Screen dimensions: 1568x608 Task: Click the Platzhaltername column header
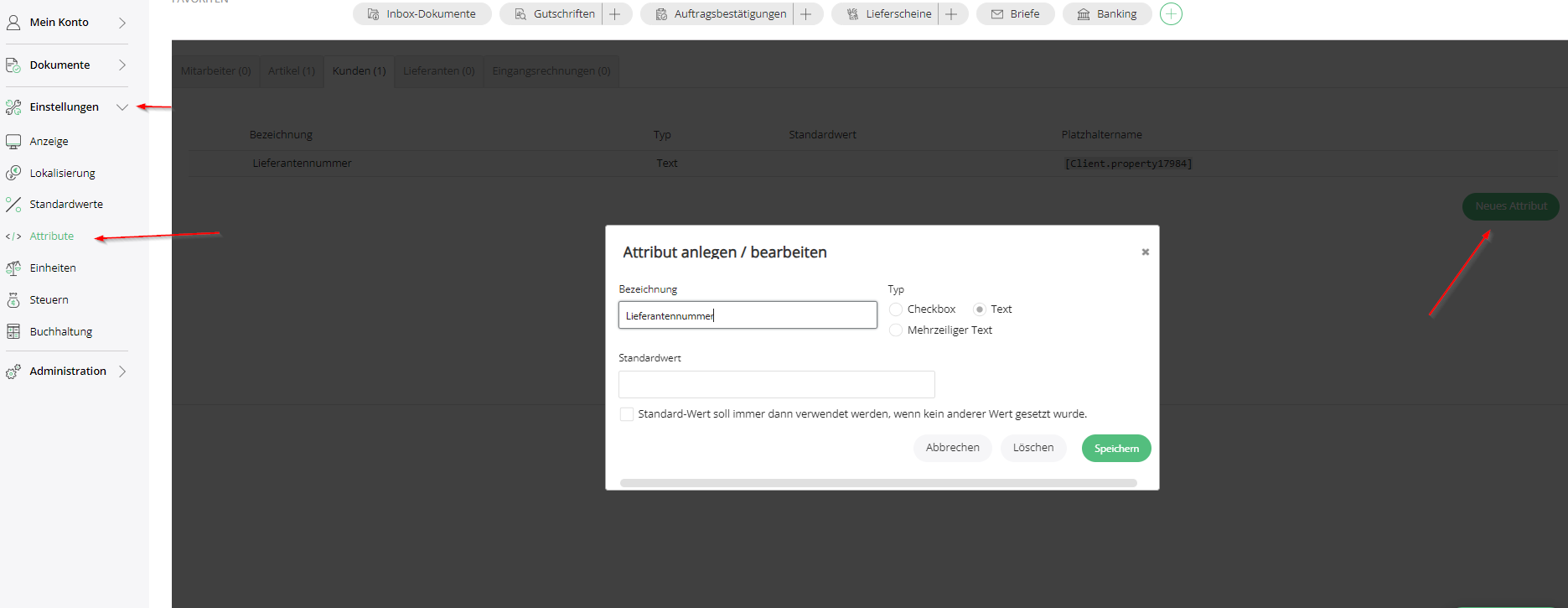pos(1101,135)
